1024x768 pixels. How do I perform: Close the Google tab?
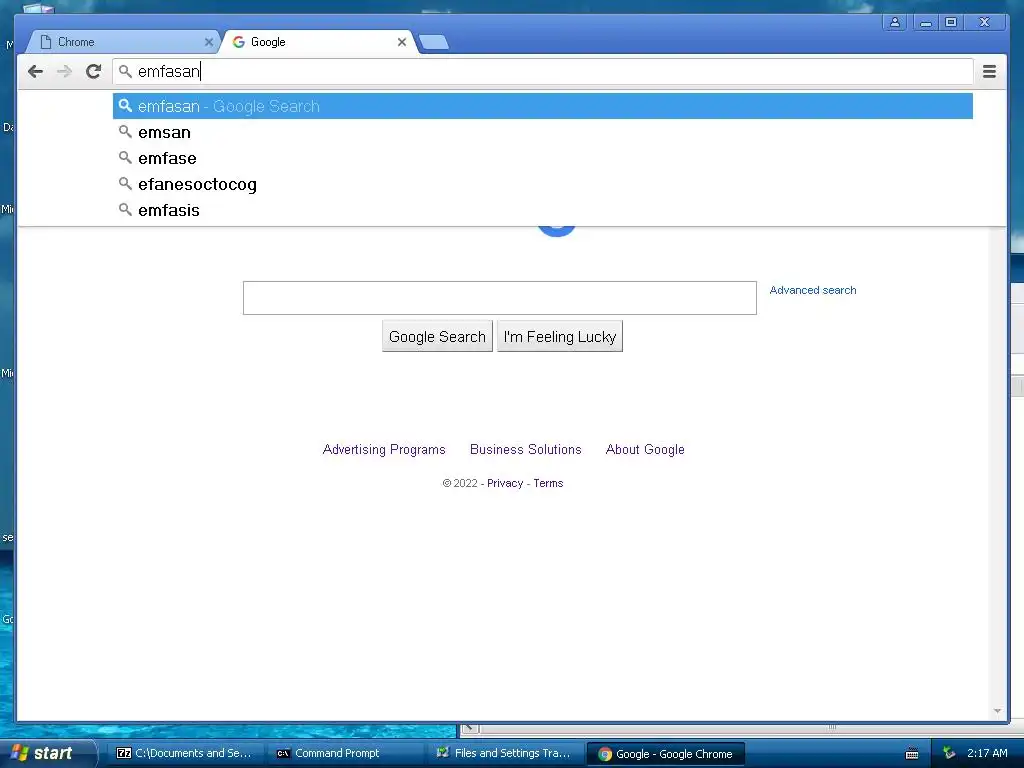402,42
